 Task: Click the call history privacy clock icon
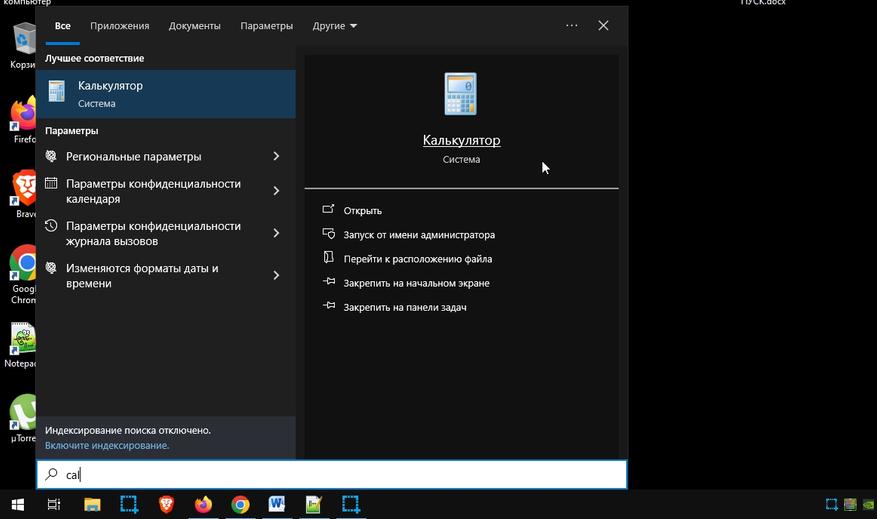(x=51, y=225)
